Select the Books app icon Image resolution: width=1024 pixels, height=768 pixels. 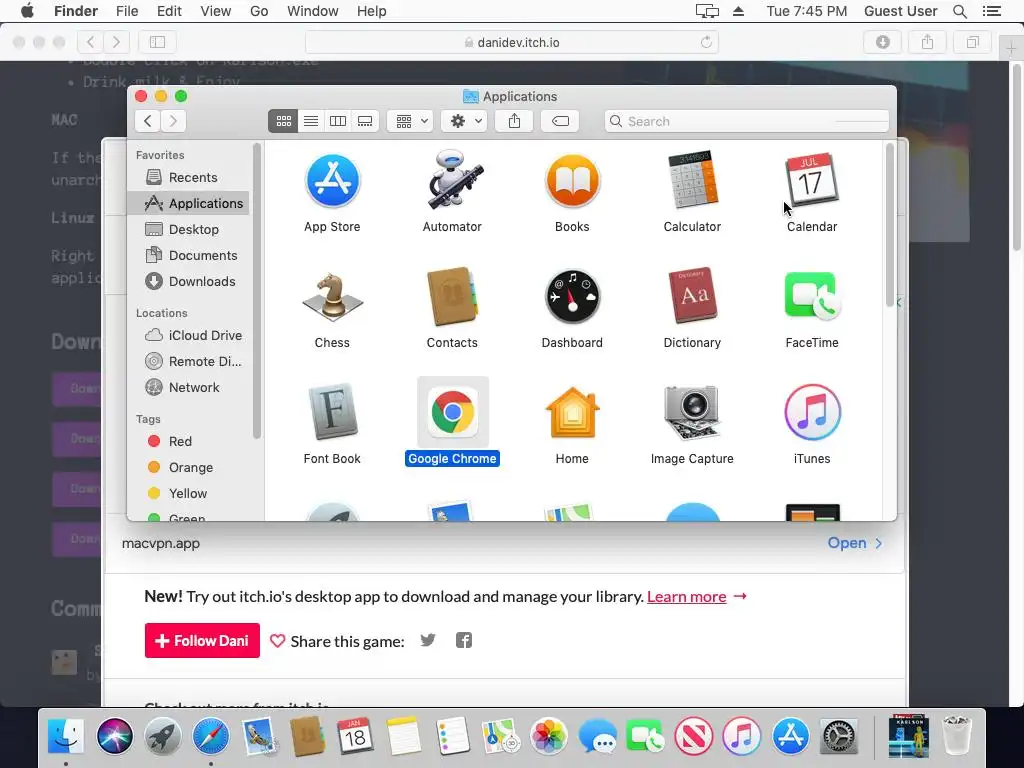(x=572, y=181)
